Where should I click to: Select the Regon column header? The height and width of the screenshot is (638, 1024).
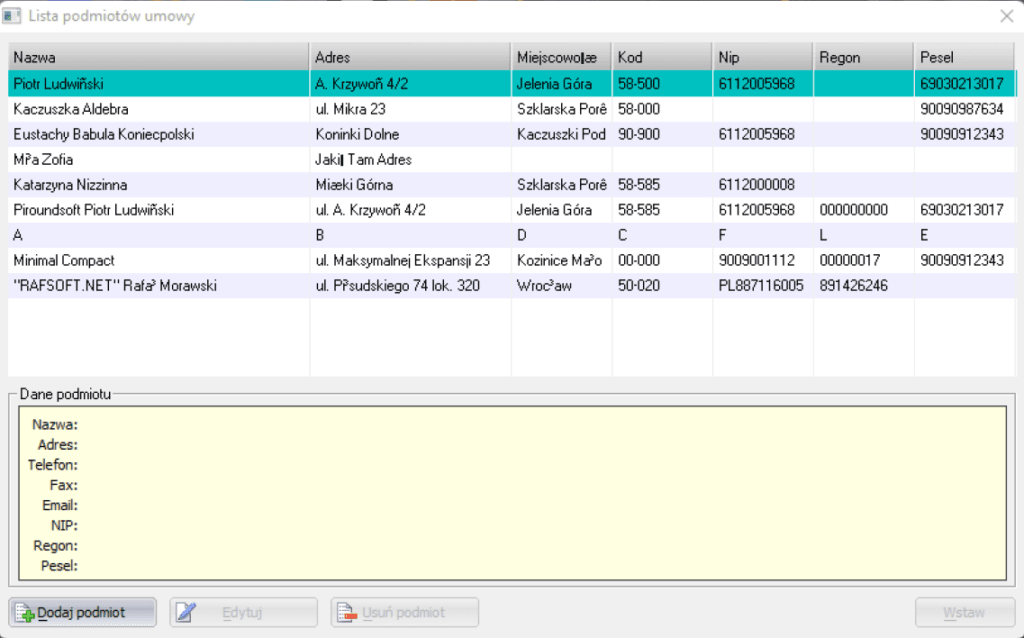863,57
